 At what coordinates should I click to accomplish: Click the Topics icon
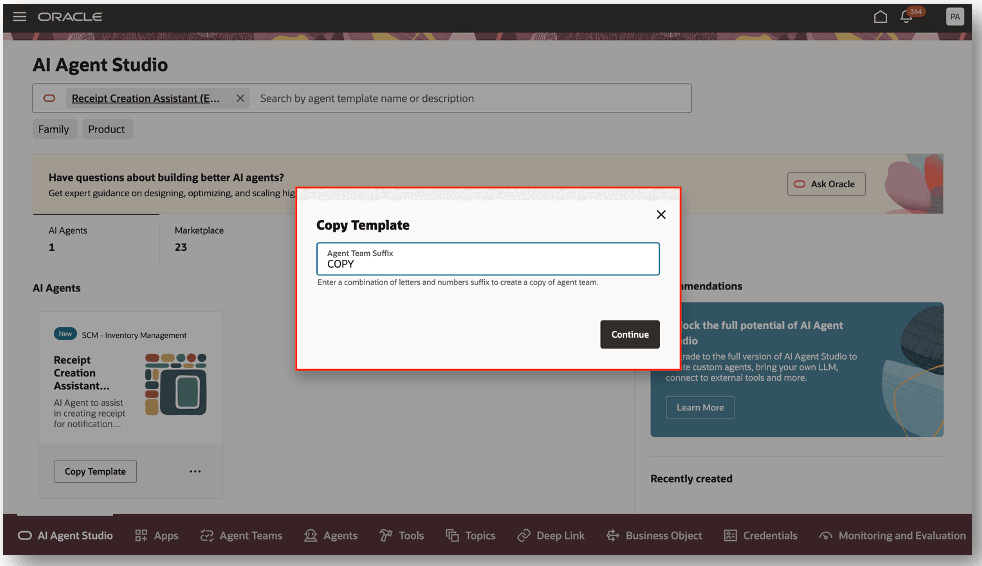pyautogui.click(x=452, y=535)
